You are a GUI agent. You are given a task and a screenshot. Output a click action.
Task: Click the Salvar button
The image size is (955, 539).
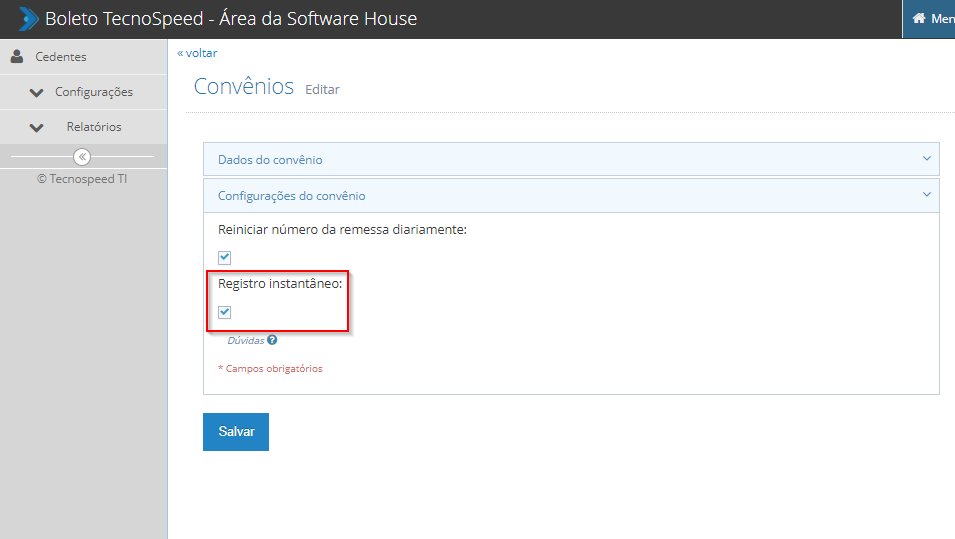click(x=236, y=432)
